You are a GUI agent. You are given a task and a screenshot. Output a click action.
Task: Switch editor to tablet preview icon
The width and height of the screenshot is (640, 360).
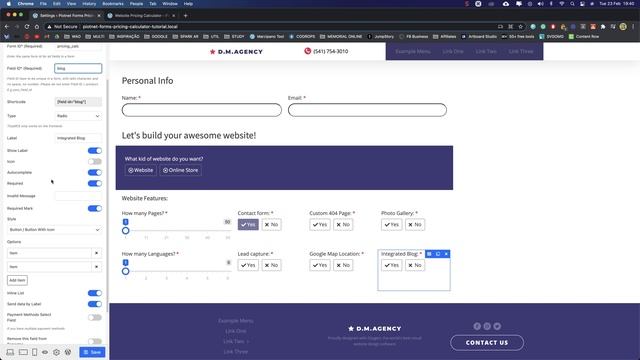click(x=23, y=352)
